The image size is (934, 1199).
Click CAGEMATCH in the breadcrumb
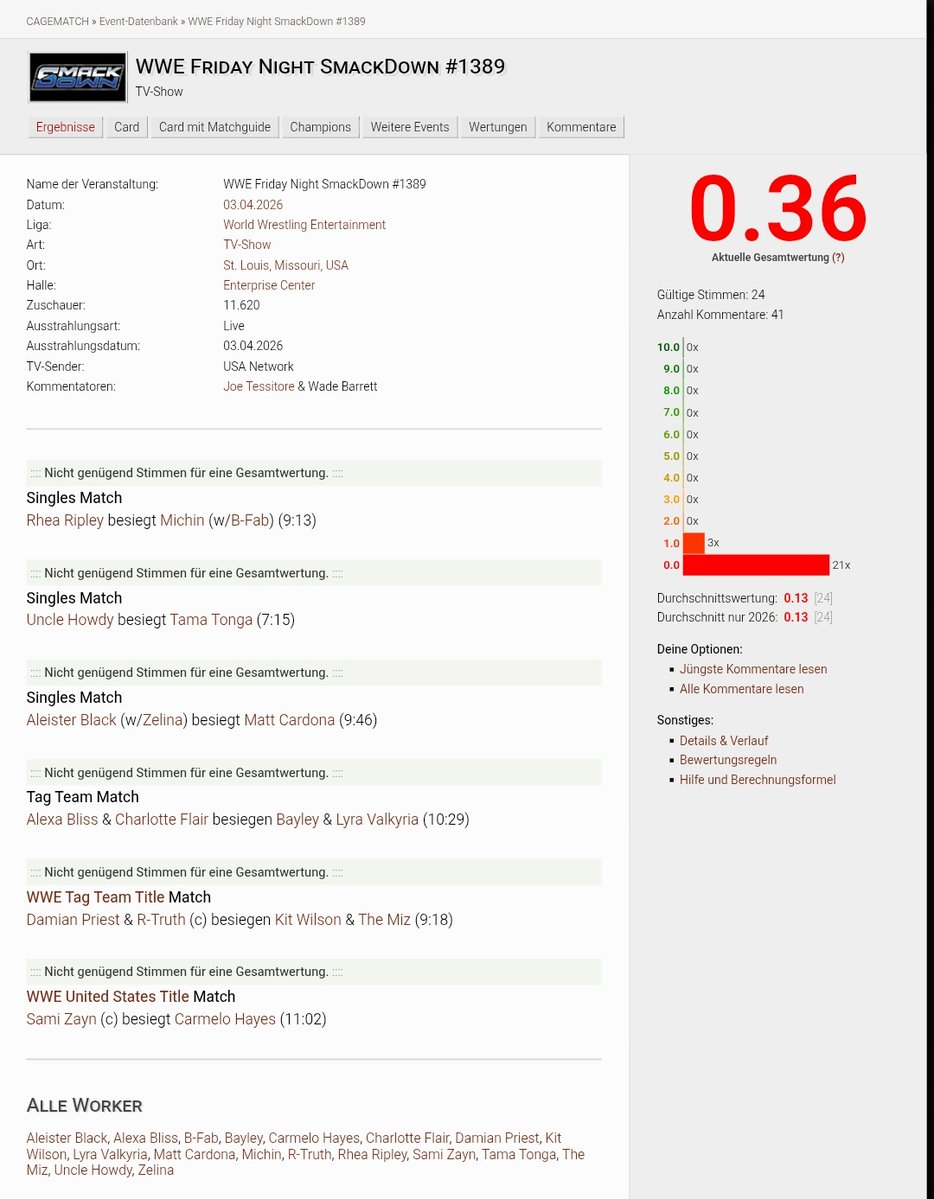[x=57, y=21]
